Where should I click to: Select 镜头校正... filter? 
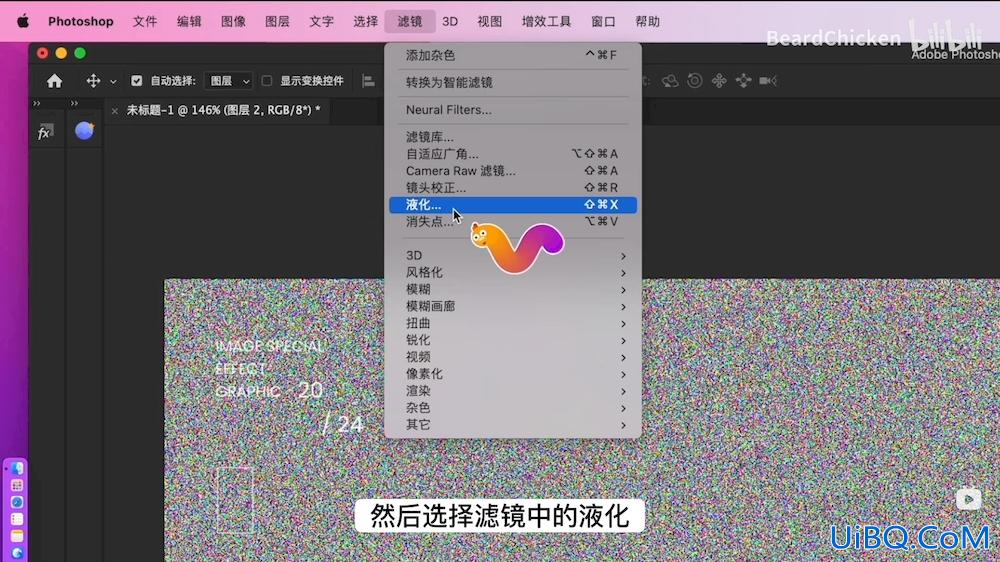[513, 188]
